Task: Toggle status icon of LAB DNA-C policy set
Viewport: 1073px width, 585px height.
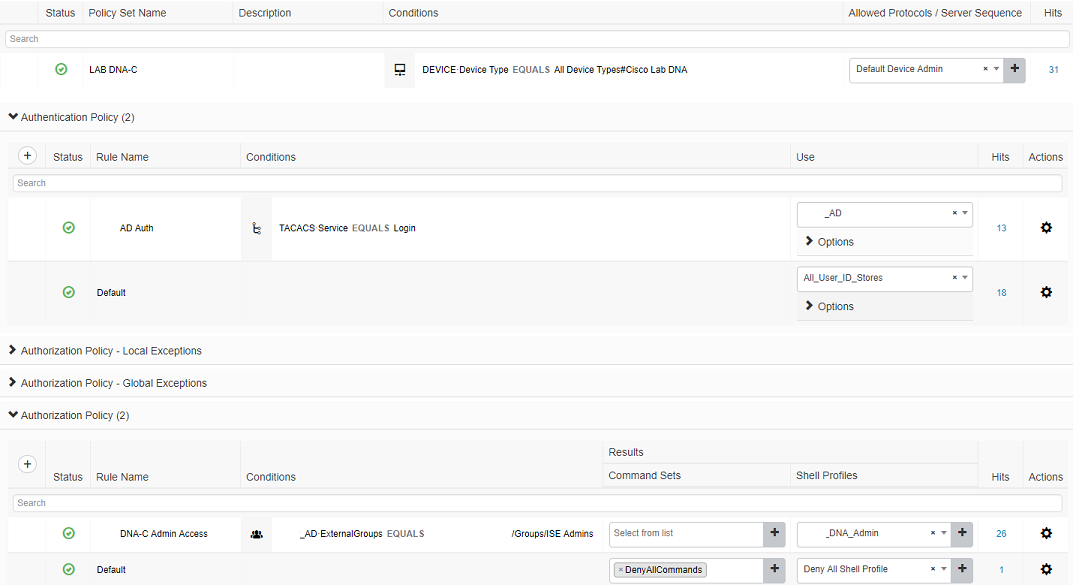Action: click(61, 69)
